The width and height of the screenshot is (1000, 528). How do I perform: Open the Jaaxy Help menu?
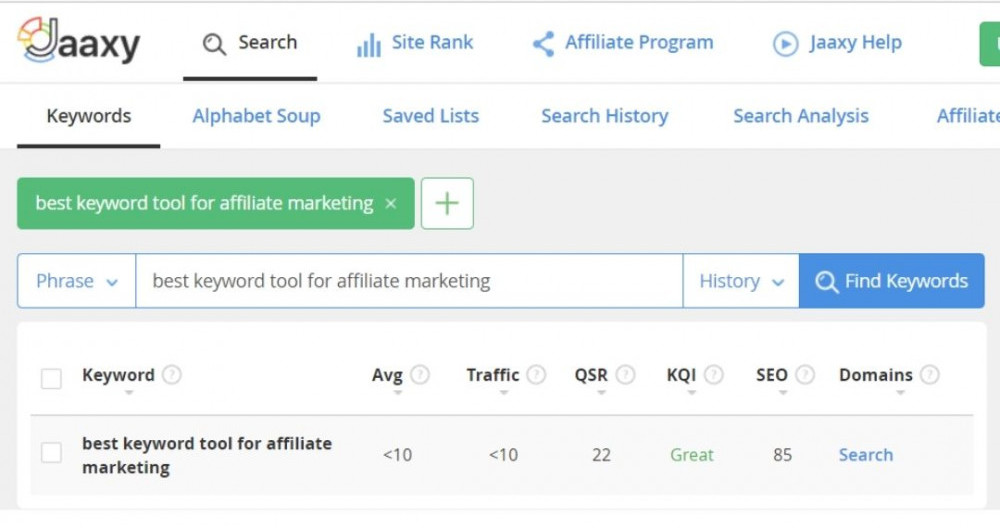tap(837, 43)
